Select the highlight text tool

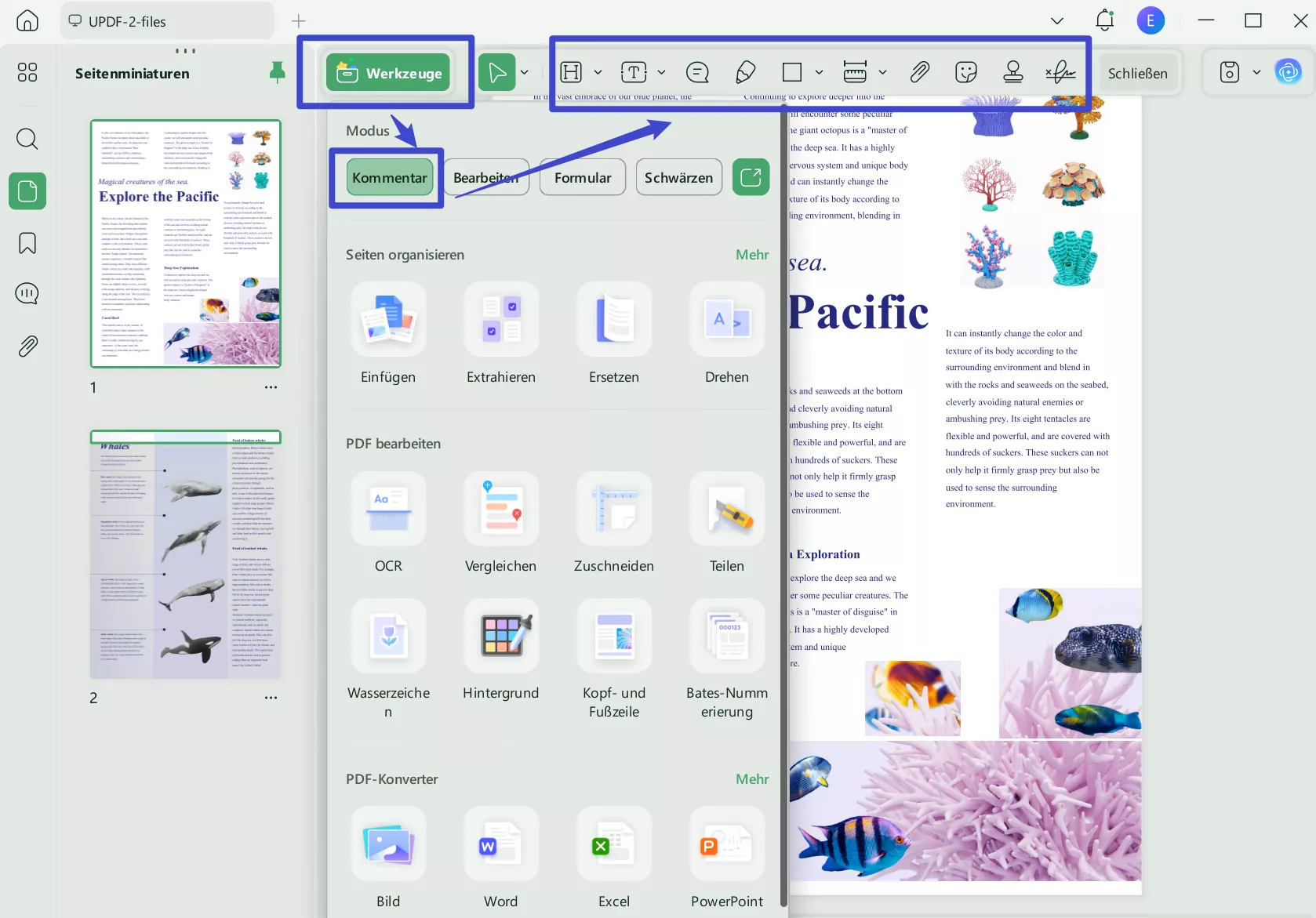(x=571, y=73)
